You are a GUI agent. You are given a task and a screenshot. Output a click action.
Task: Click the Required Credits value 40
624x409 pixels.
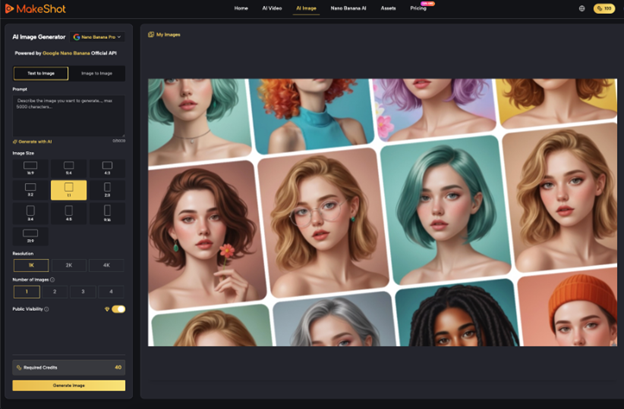[118, 368]
